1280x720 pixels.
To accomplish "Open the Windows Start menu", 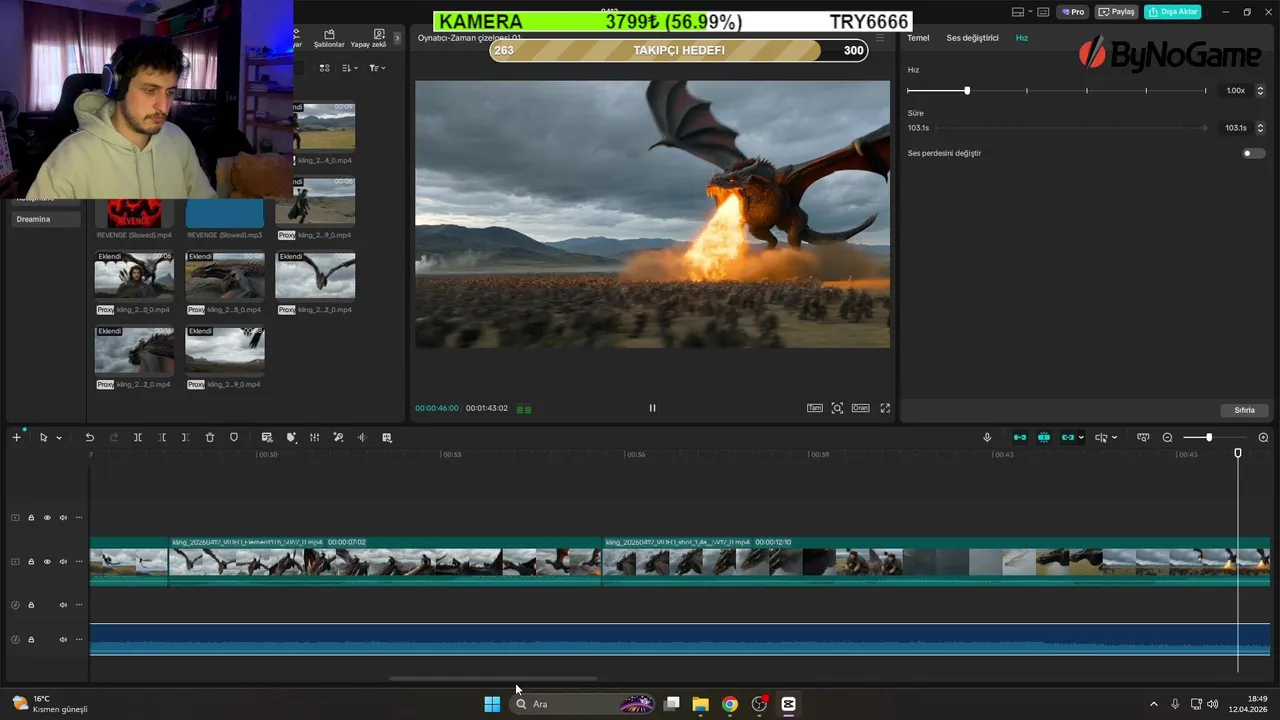I will tap(492, 704).
